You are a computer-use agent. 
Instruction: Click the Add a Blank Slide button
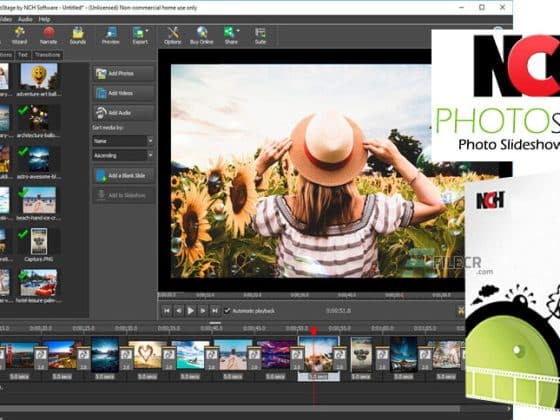[123, 176]
